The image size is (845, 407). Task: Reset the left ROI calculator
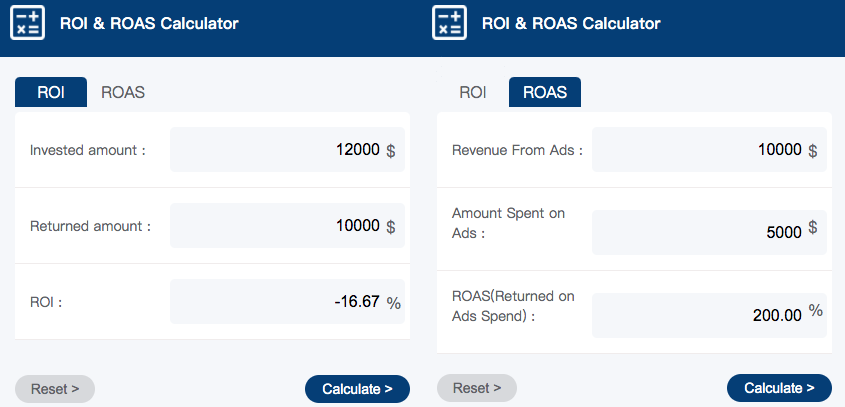click(55, 389)
